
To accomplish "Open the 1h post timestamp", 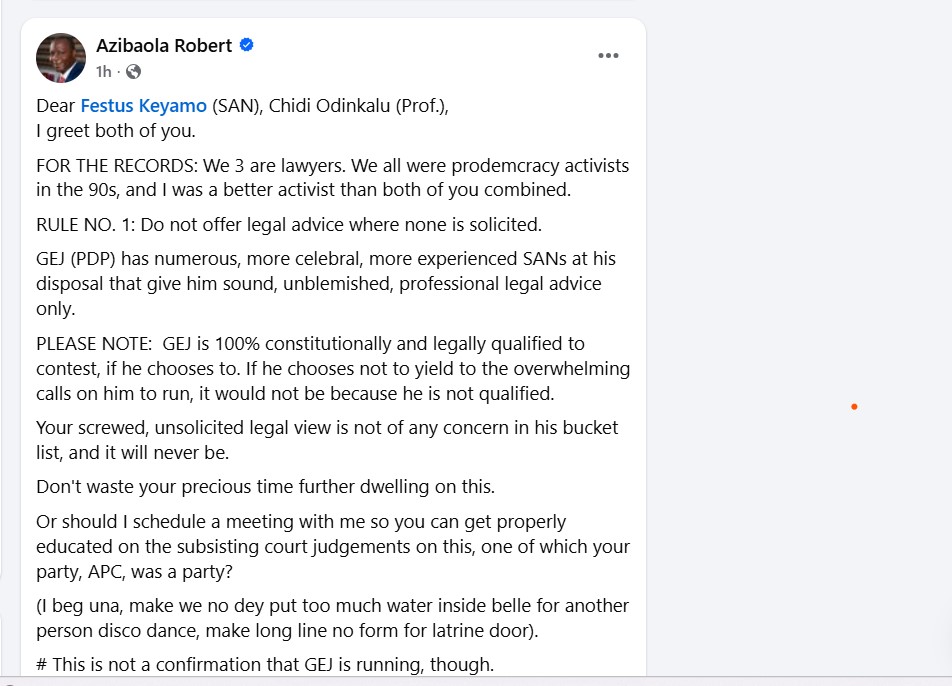I will coord(104,72).
